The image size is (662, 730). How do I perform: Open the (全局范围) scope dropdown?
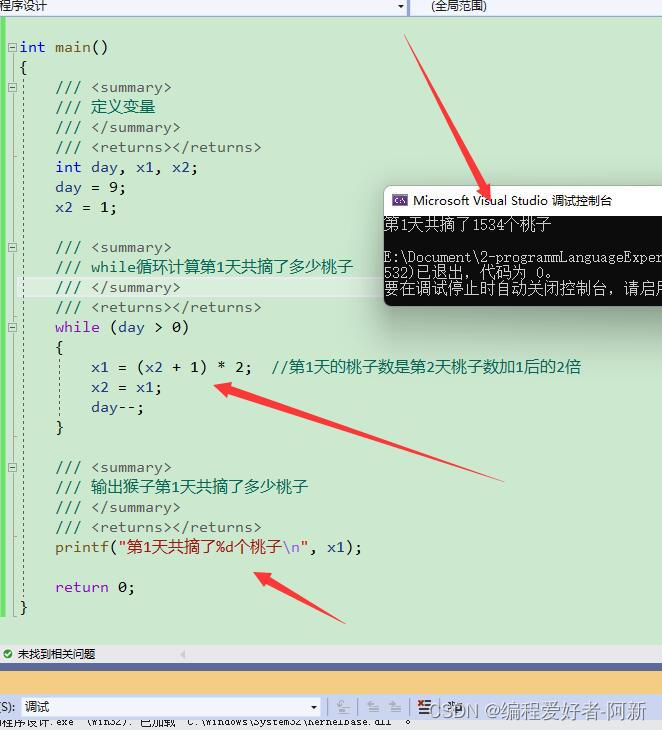coord(535,6)
